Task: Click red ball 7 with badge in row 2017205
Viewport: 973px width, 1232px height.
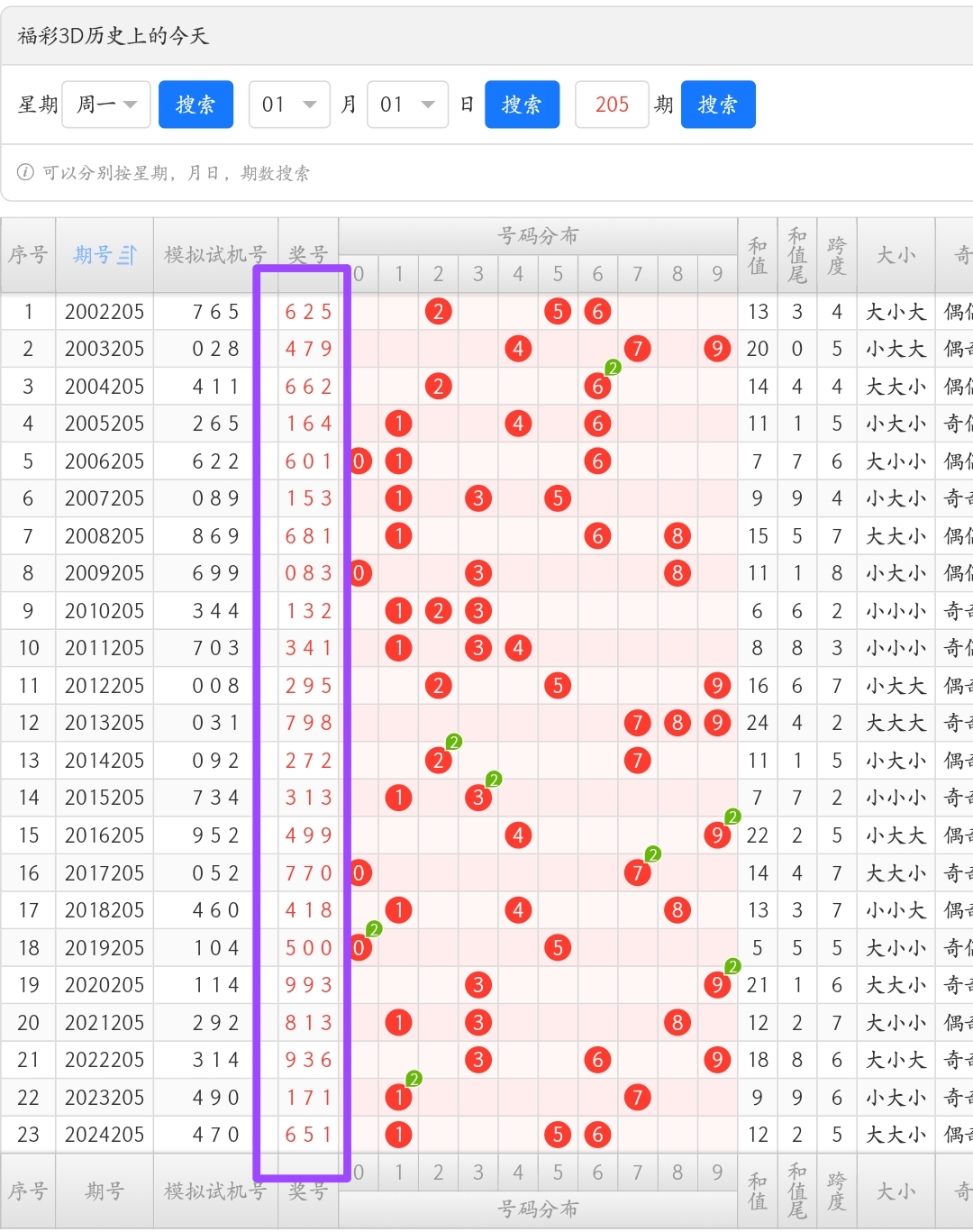Action: pyautogui.click(x=637, y=872)
